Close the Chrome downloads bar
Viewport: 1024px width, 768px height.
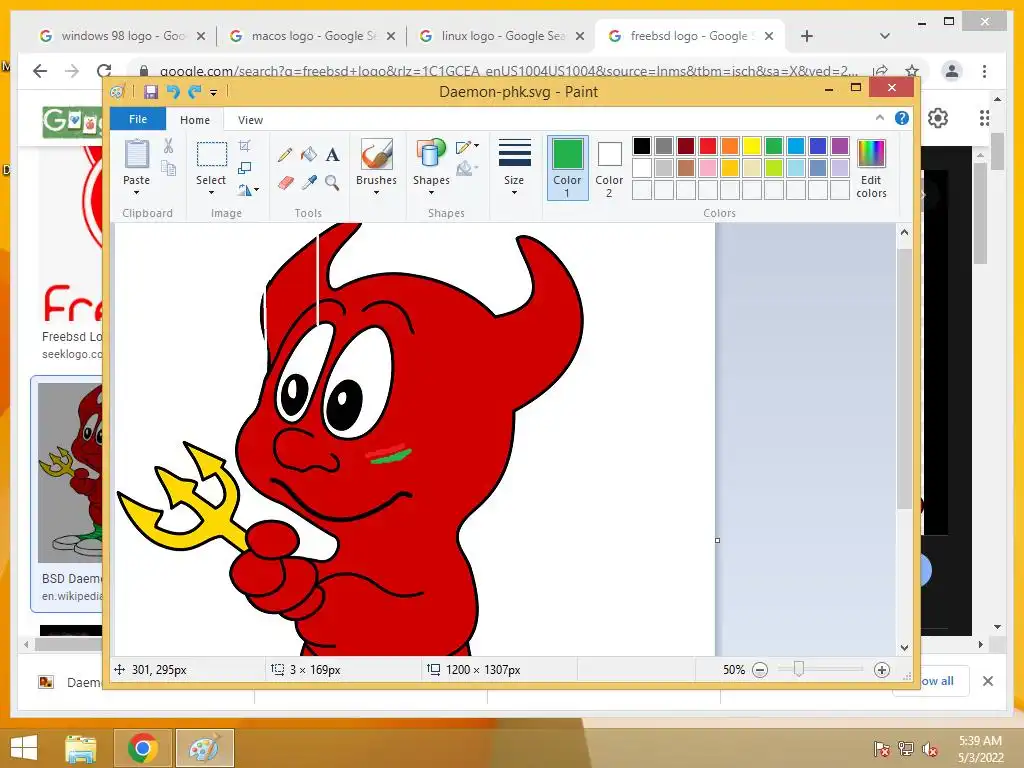click(x=988, y=681)
